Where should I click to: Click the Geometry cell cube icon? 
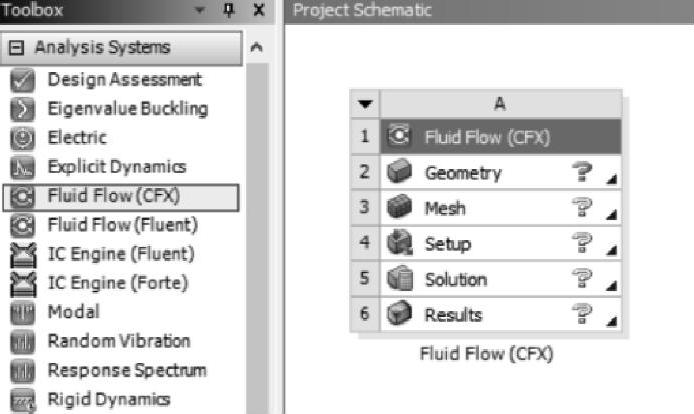pos(399,173)
